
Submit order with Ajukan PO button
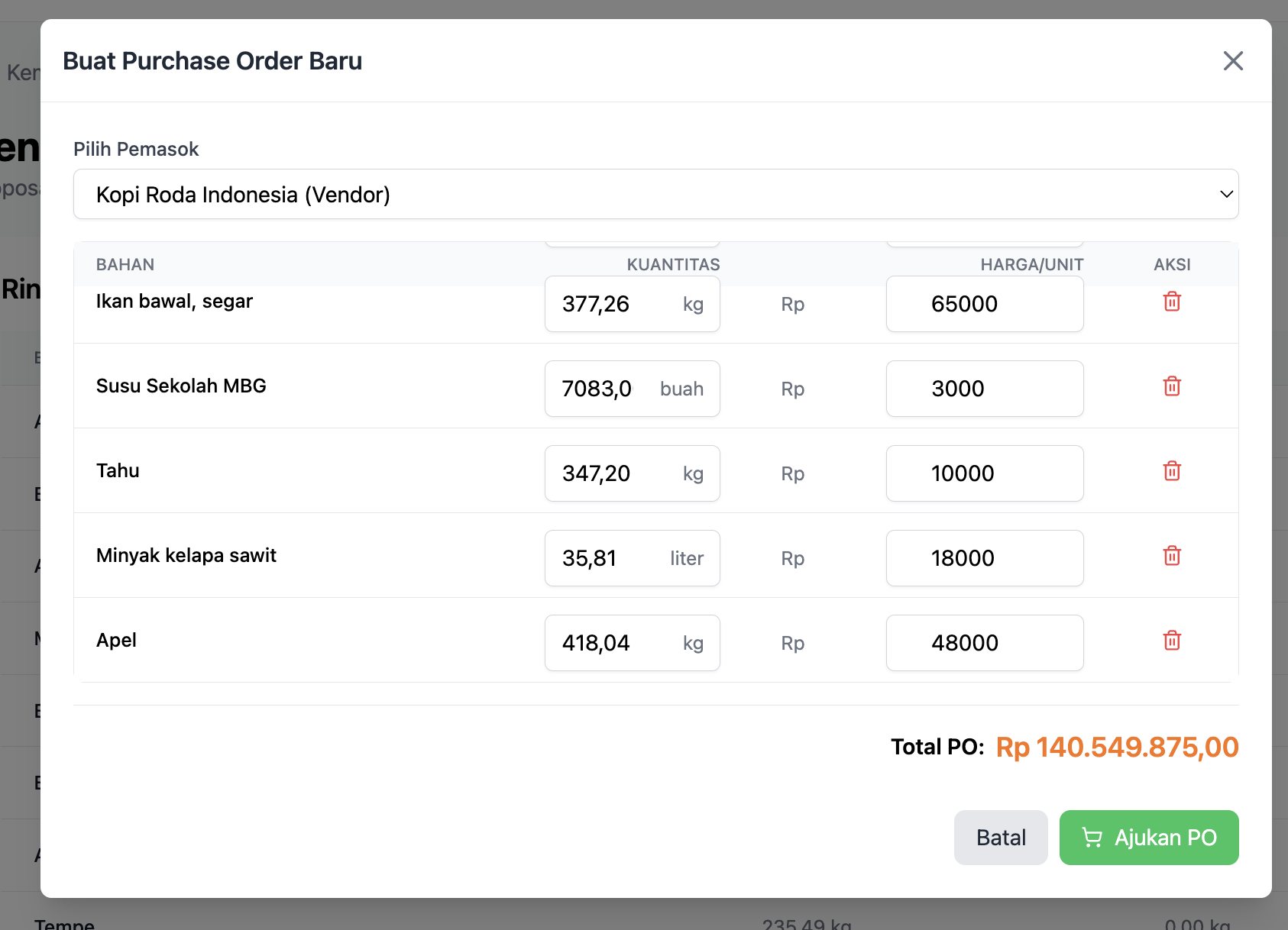click(x=1148, y=838)
